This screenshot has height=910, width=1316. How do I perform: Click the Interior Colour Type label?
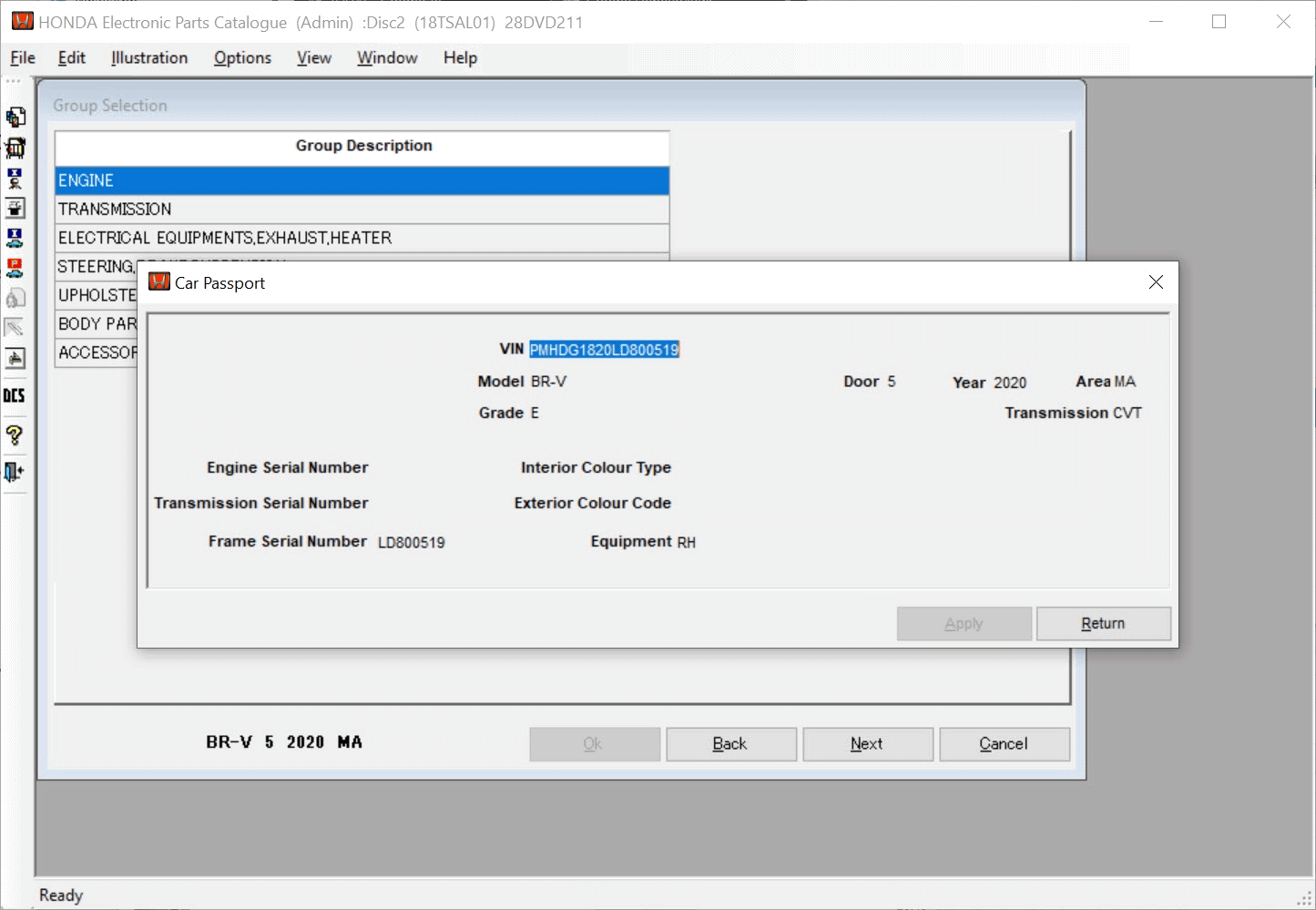point(597,467)
